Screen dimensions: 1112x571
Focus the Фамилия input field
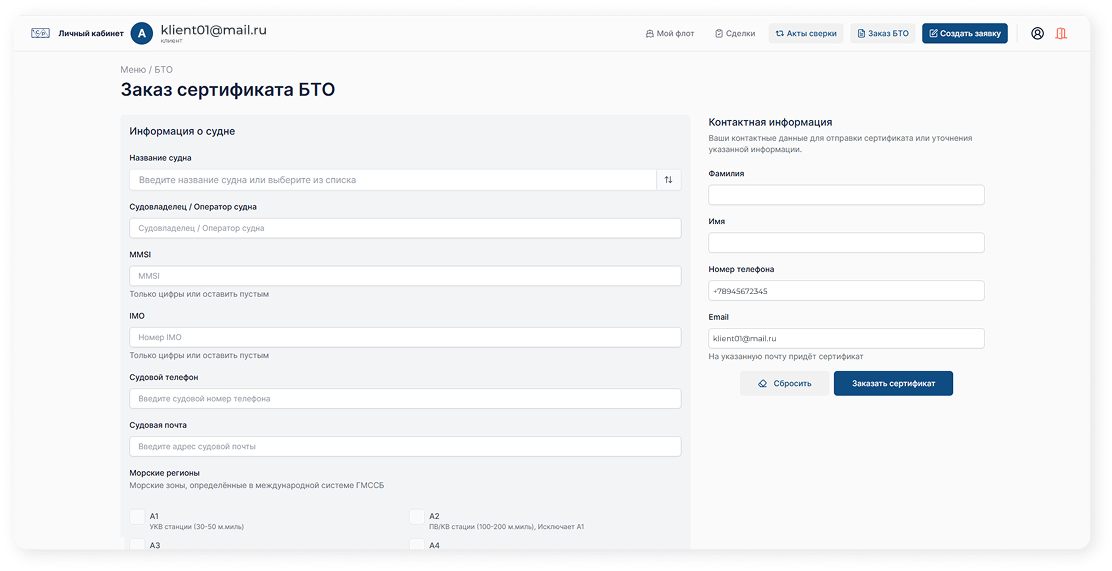tap(846, 195)
